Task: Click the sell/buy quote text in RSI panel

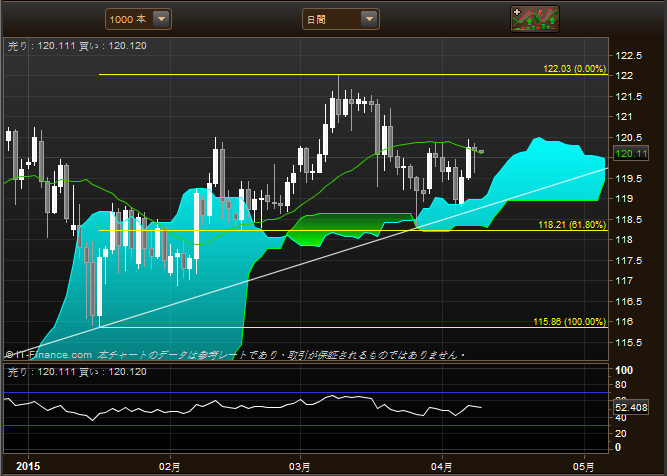Action: (x=77, y=372)
